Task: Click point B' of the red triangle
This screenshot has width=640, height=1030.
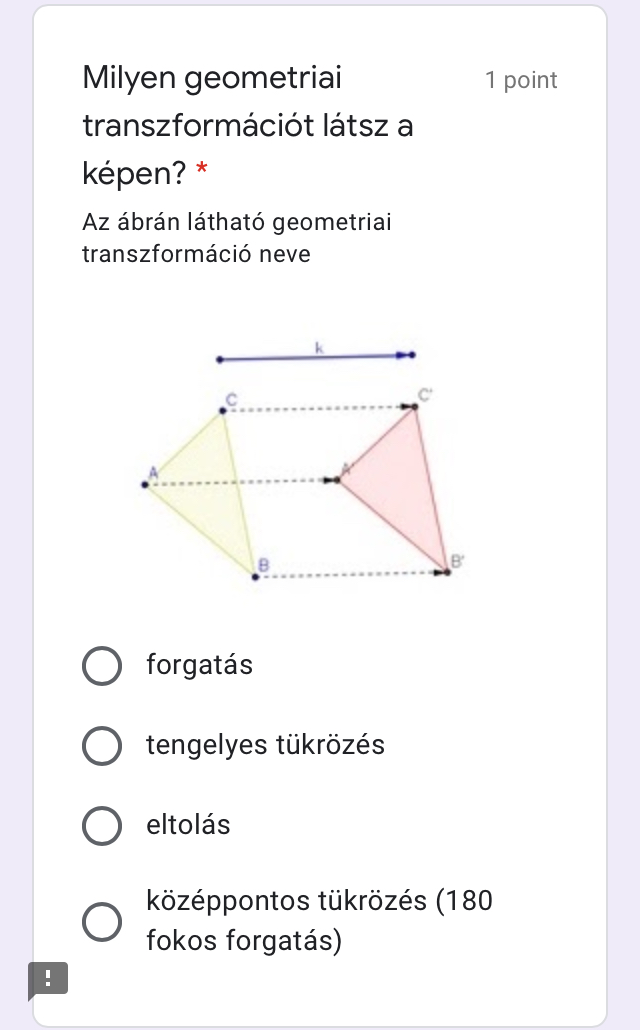Action: [x=447, y=572]
